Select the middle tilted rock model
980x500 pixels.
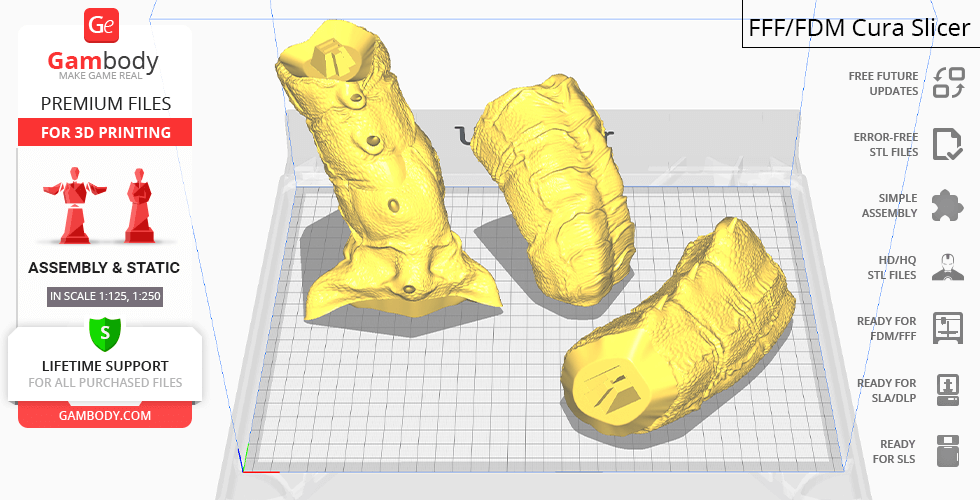tap(552, 191)
